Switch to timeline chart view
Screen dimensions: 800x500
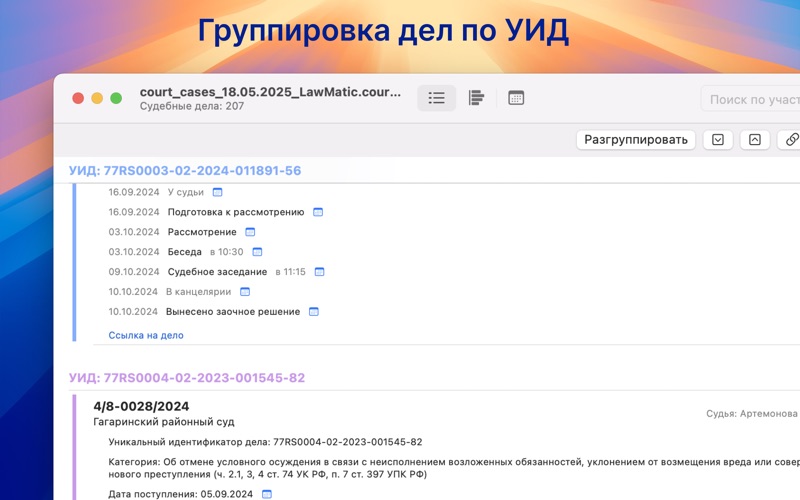476,98
